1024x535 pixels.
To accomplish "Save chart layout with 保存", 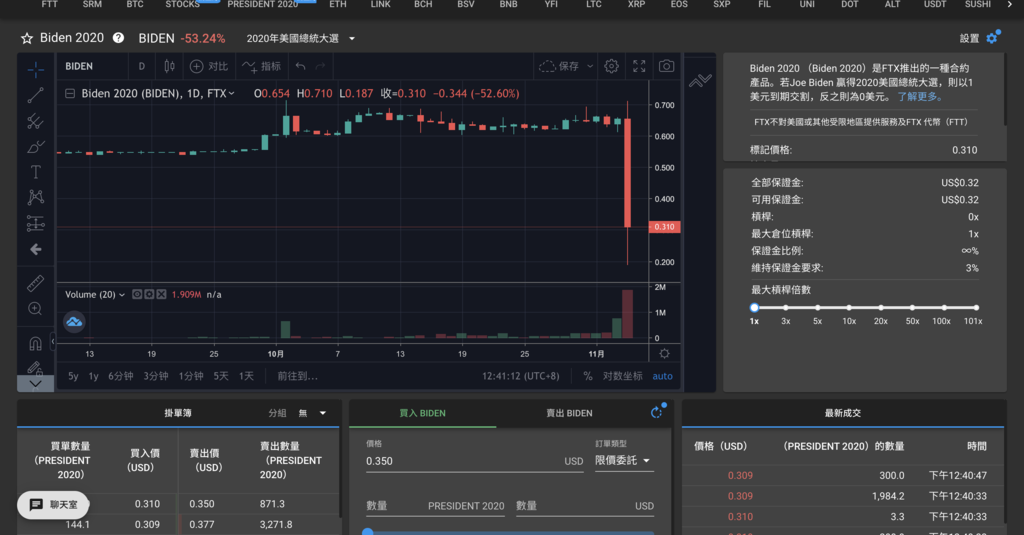I will 560,66.
